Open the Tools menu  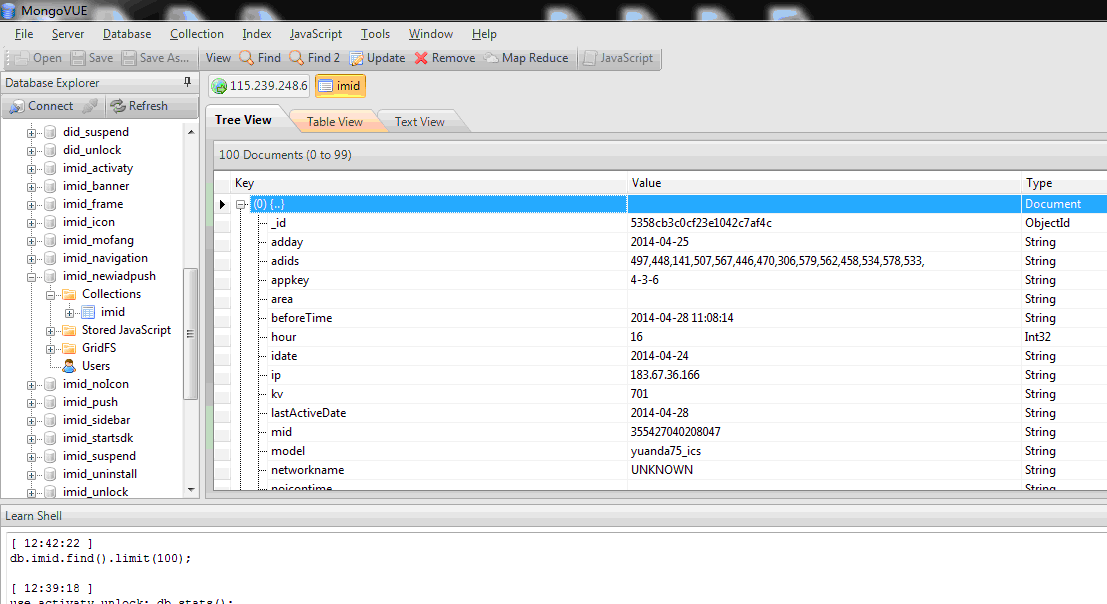click(376, 34)
